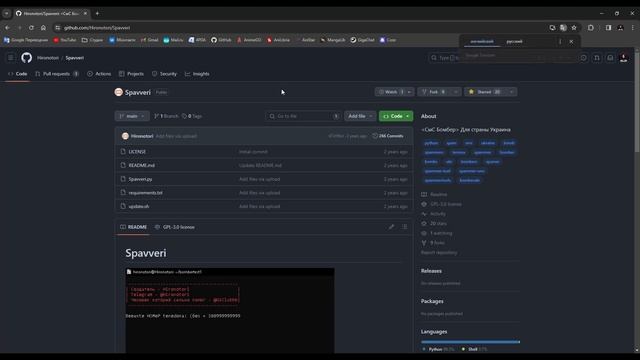
Task: Open the Pull requests tab
Action: (x=57, y=74)
